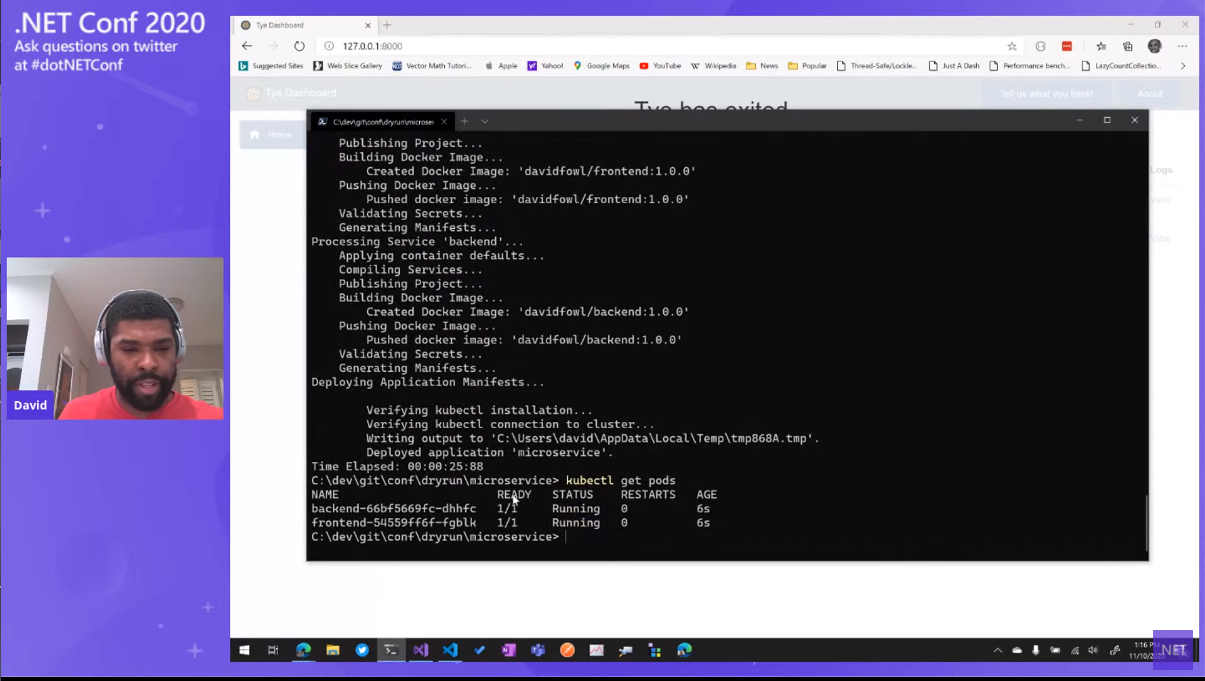Expand the News bookmarks folder
This screenshot has height=681, width=1205.
[x=762, y=66]
